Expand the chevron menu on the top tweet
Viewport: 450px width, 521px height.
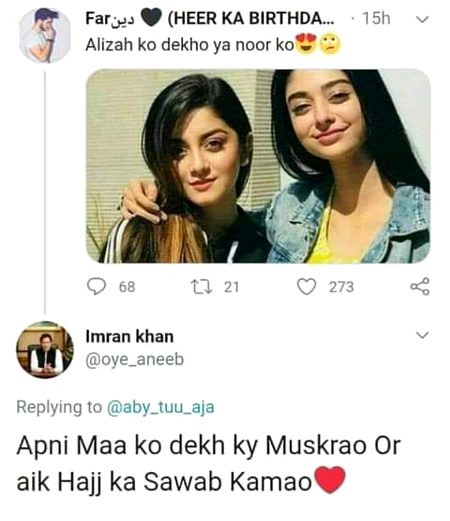click(422, 20)
